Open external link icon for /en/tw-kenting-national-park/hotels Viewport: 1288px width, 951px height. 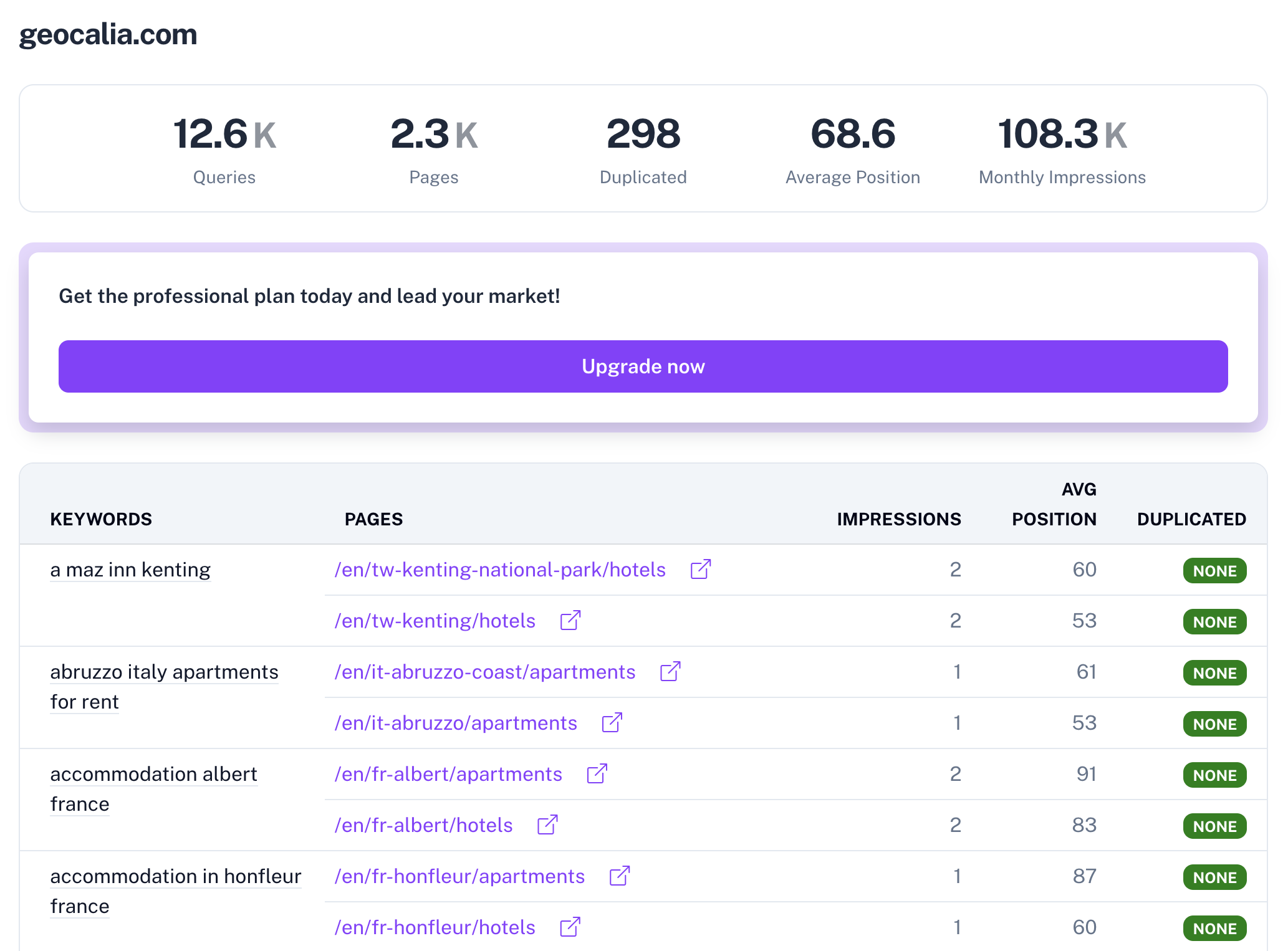[701, 569]
